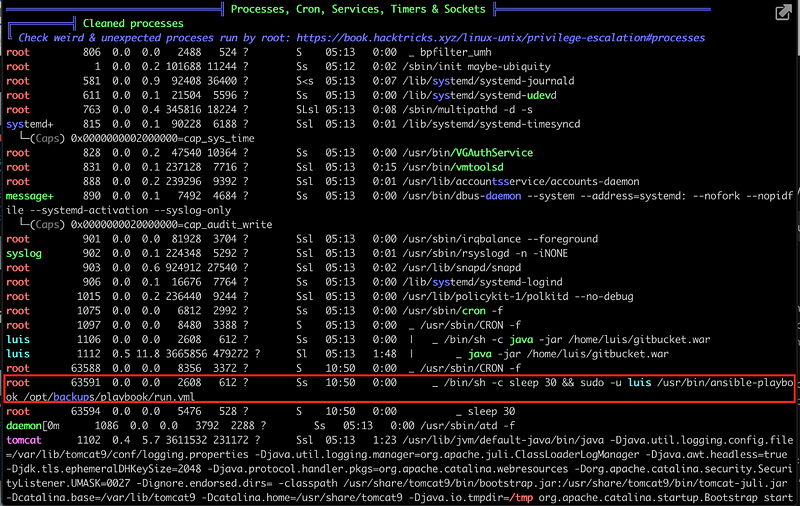Select the systemd-journald process path
This screenshot has width=800, height=506.
pos(488,81)
